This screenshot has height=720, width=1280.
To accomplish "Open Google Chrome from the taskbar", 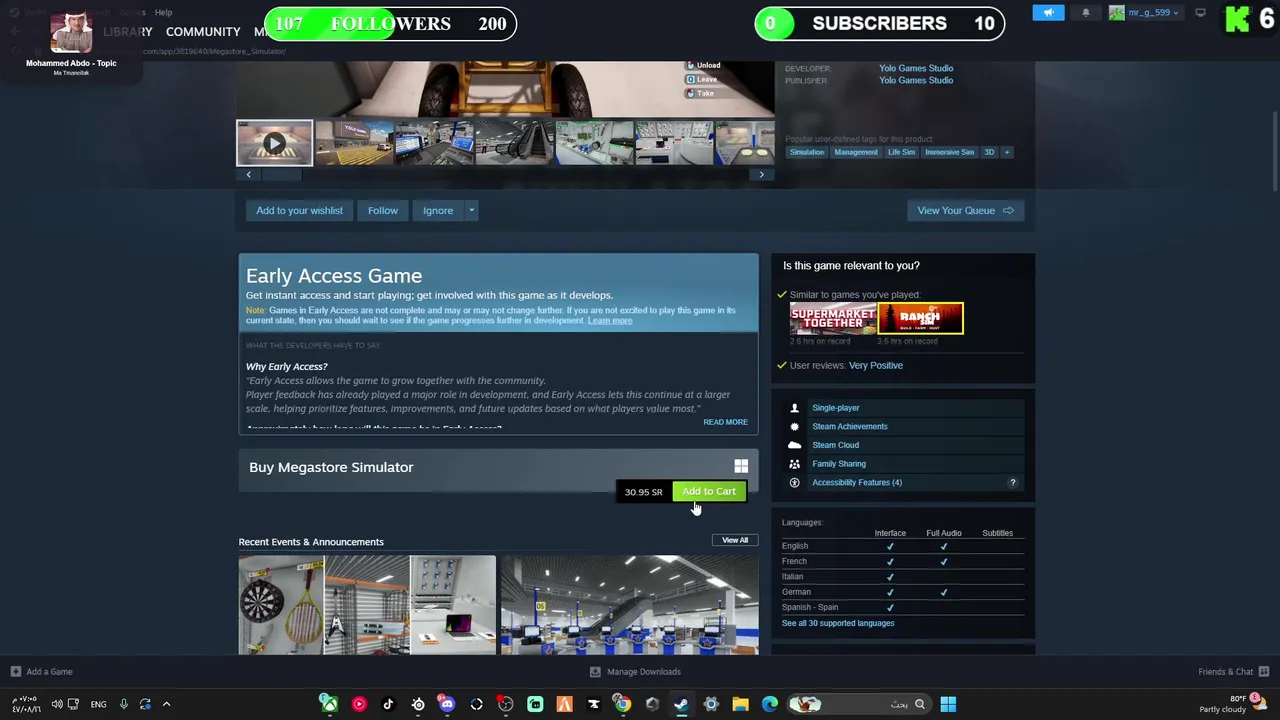I will pos(622,704).
